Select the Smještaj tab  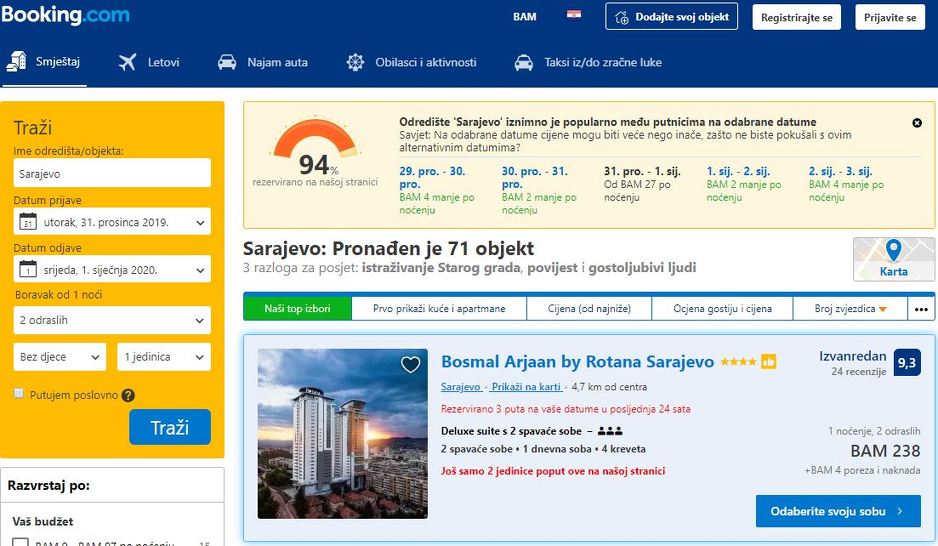[x=43, y=62]
